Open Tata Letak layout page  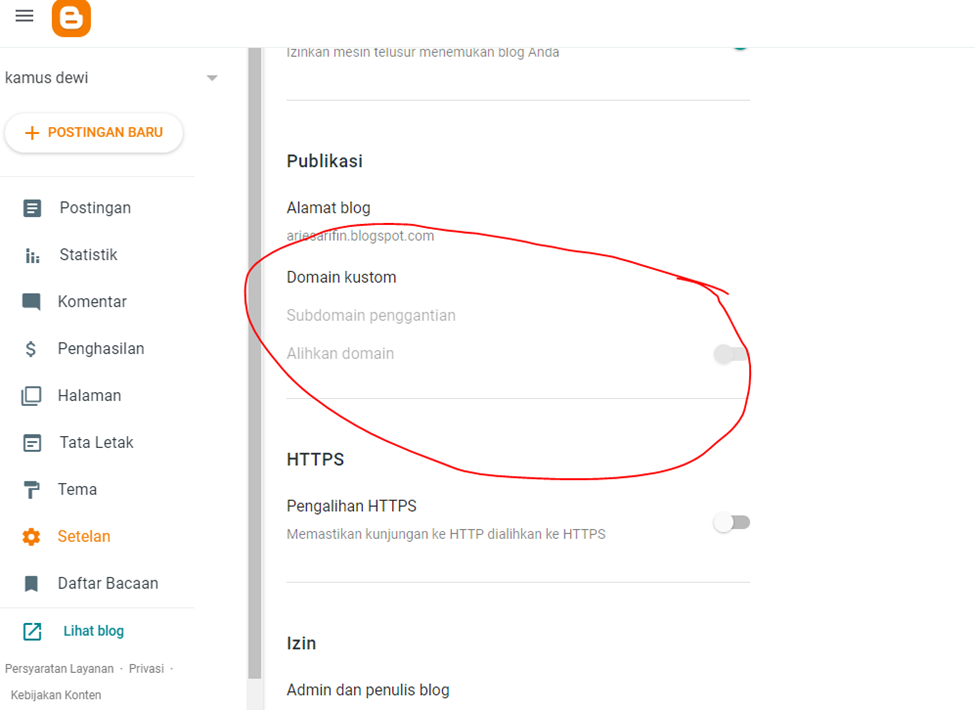point(96,443)
